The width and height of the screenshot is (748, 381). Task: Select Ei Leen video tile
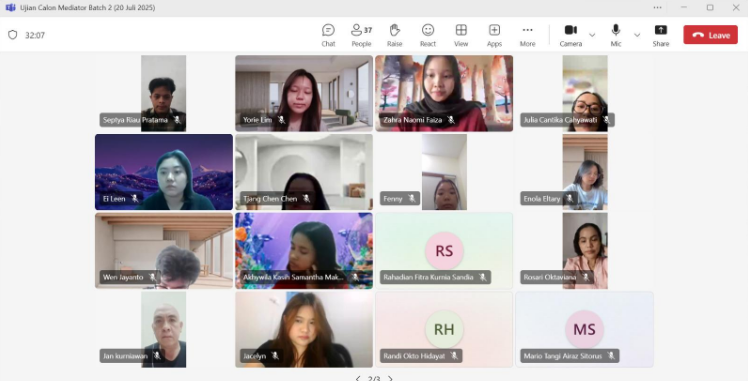(x=164, y=172)
